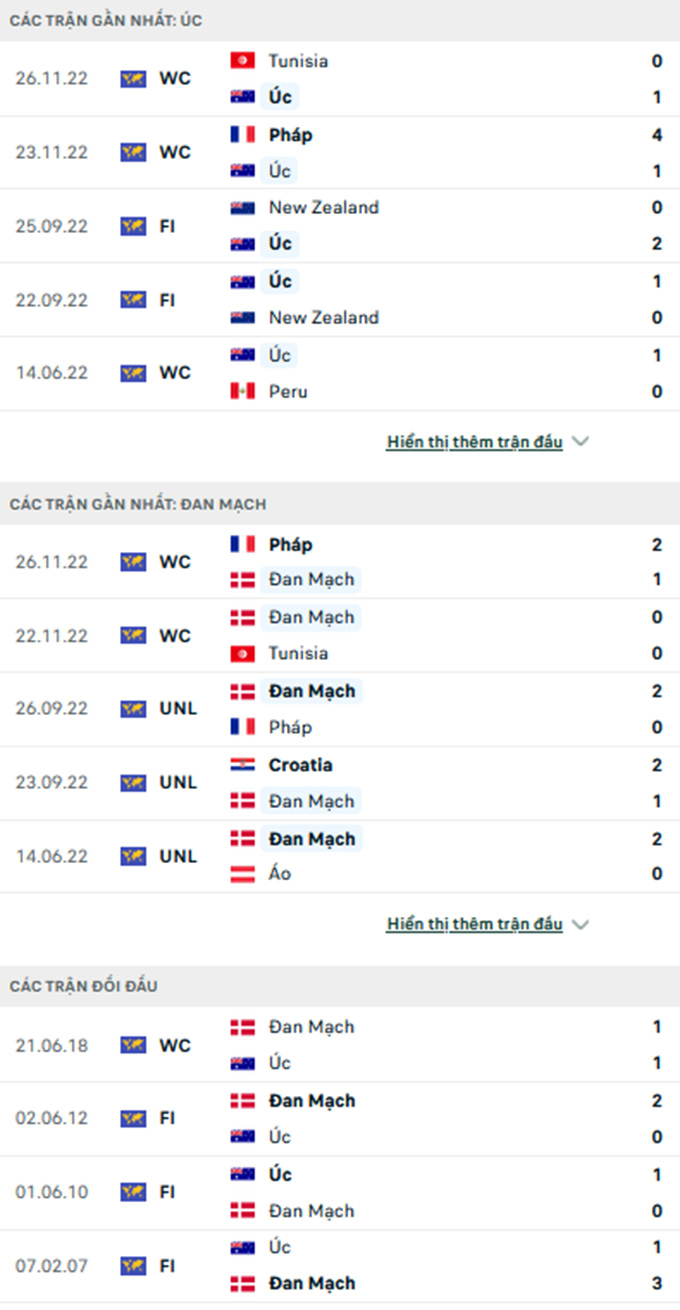This screenshot has height=1310, width=680.
Task: Click the Áo (Austria) flag icon
Action: pyautogui.click(x=242, y=873)
